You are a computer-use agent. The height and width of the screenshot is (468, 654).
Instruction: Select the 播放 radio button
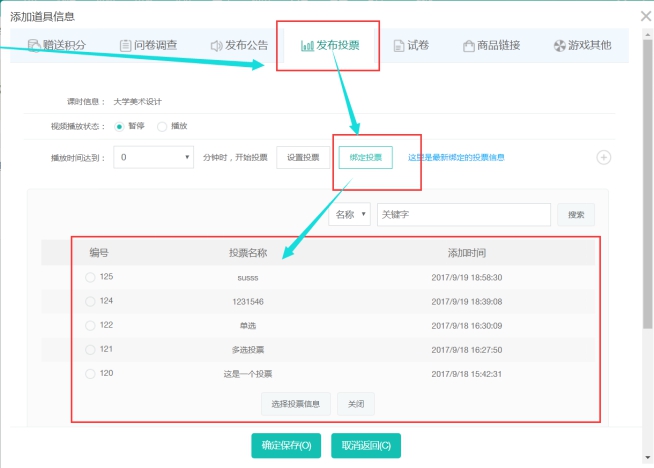tap(162, 126)
